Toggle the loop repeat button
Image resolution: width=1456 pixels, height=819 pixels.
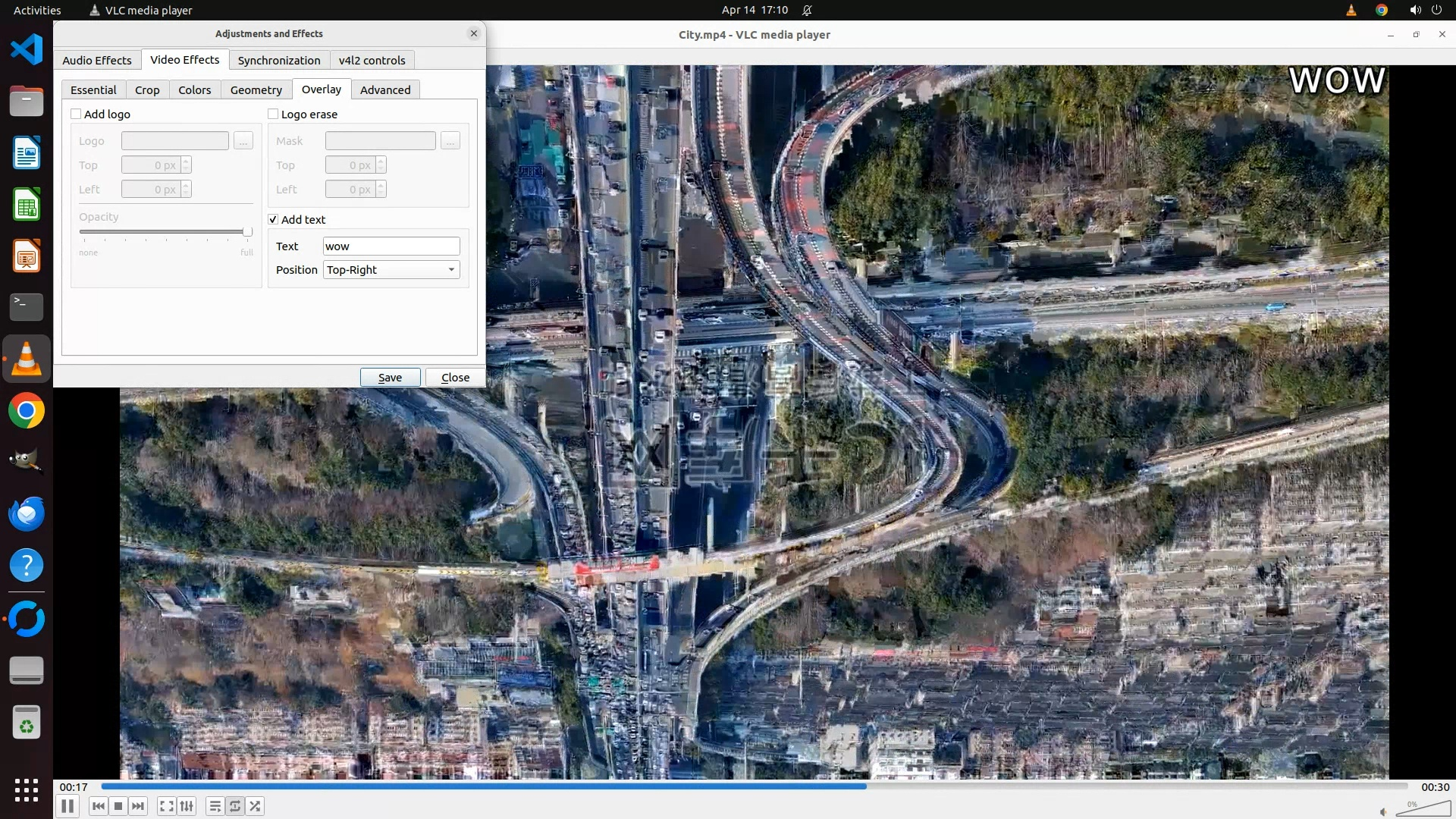[235, 806]
